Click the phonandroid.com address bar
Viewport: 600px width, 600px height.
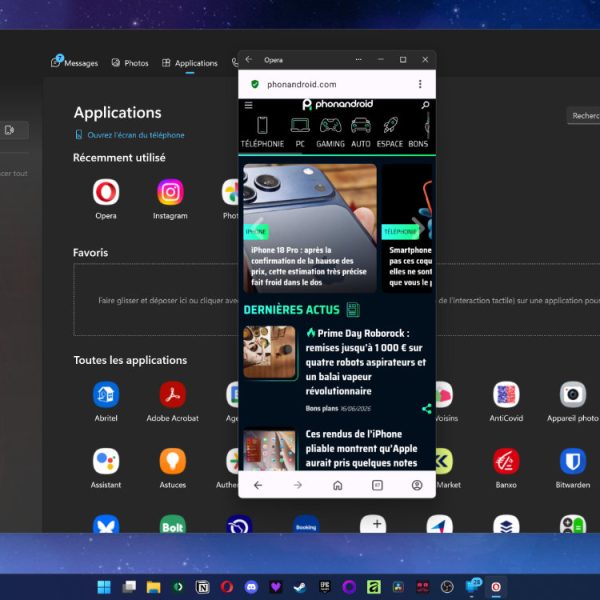(302, 84)
